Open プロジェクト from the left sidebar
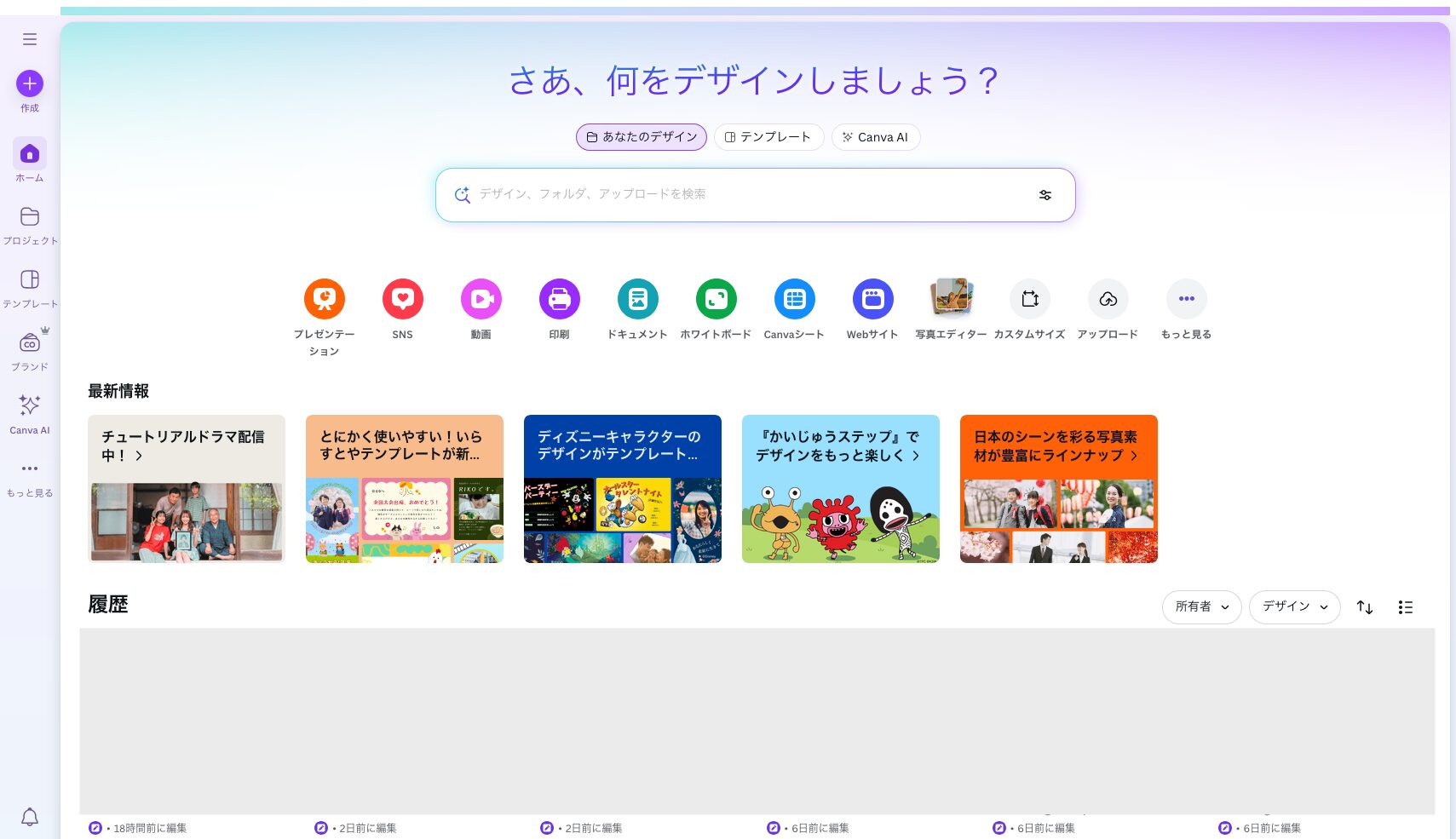The image size is (1456, 839). coord(30,225)
